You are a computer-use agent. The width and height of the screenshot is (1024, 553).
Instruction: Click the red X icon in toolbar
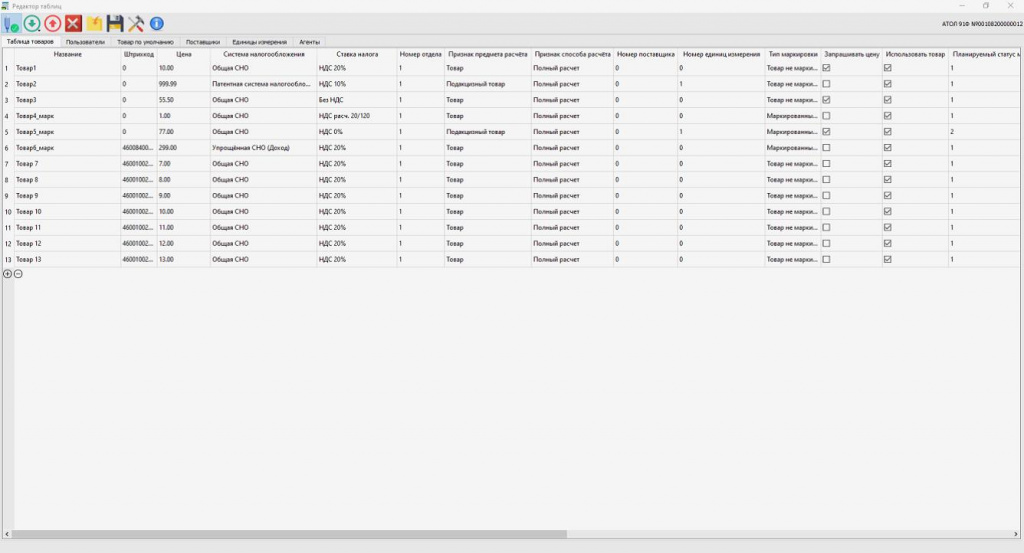(x=73, y=24)
